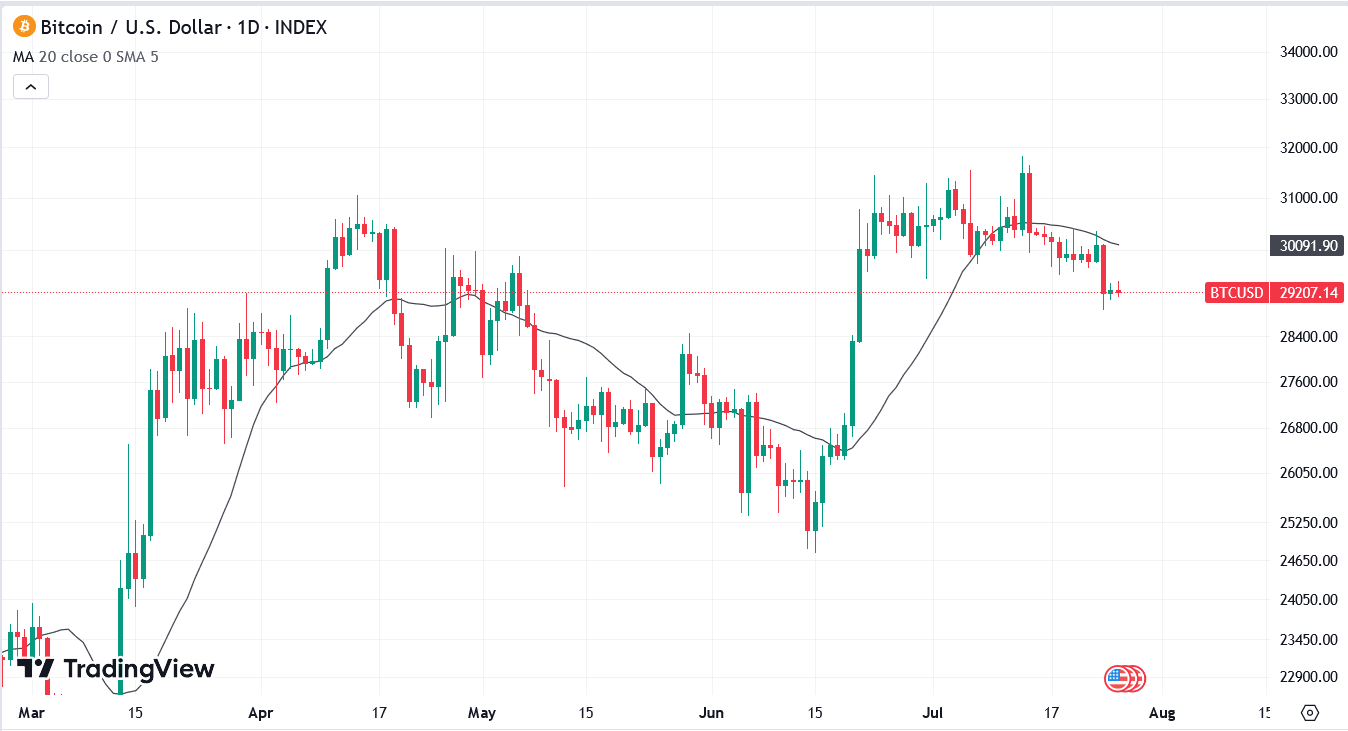Click the TradingView logo watermark

(x=113, y=668)
